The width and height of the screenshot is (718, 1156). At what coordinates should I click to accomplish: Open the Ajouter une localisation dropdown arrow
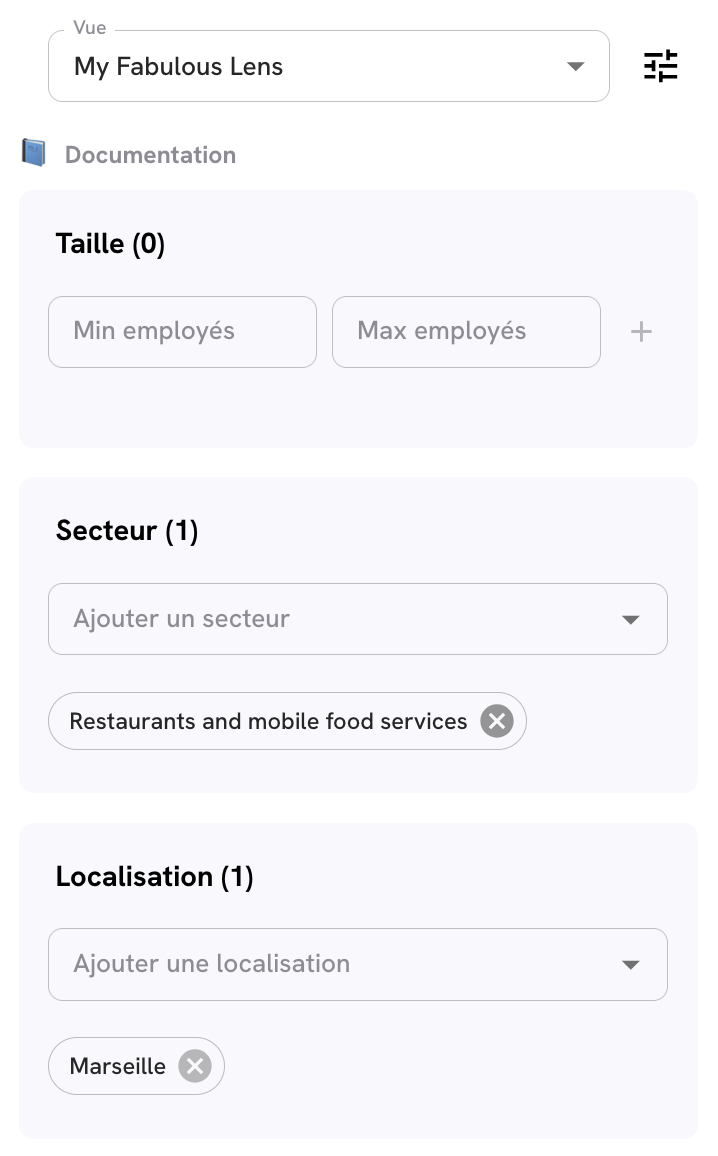pos(630,965)
